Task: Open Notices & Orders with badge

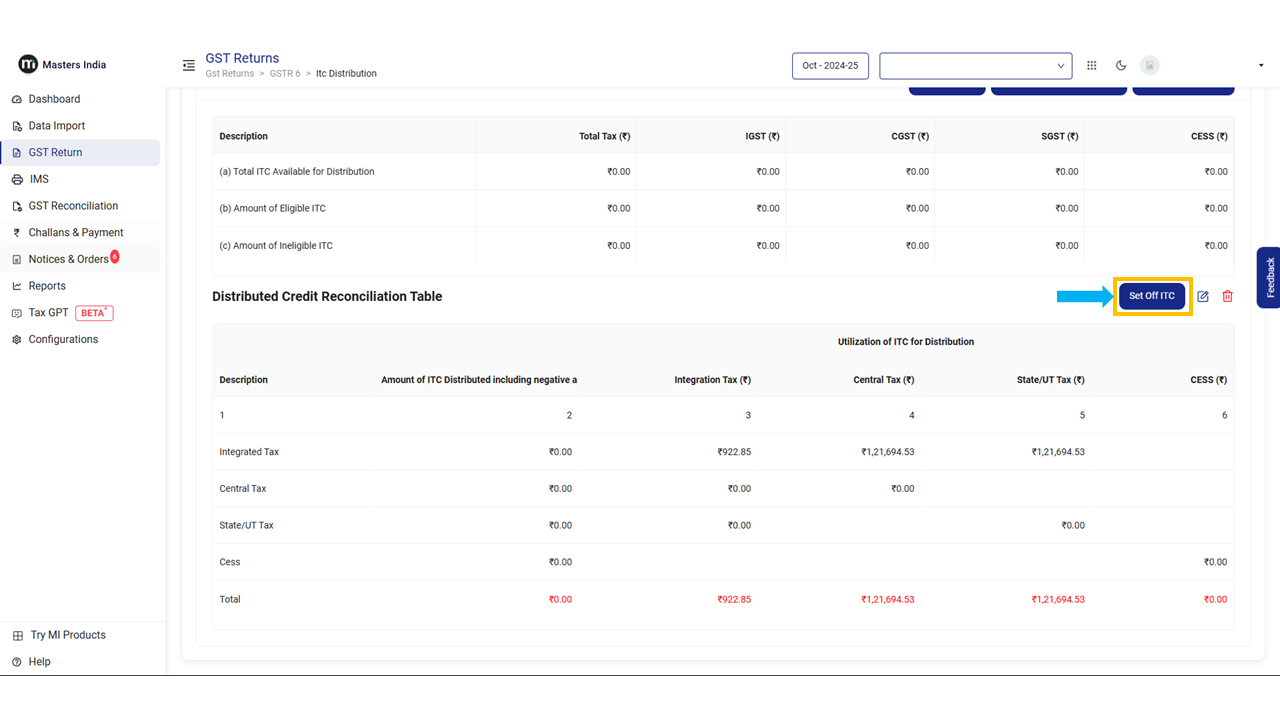Action: pyautogui.click(x=68, y=259)
